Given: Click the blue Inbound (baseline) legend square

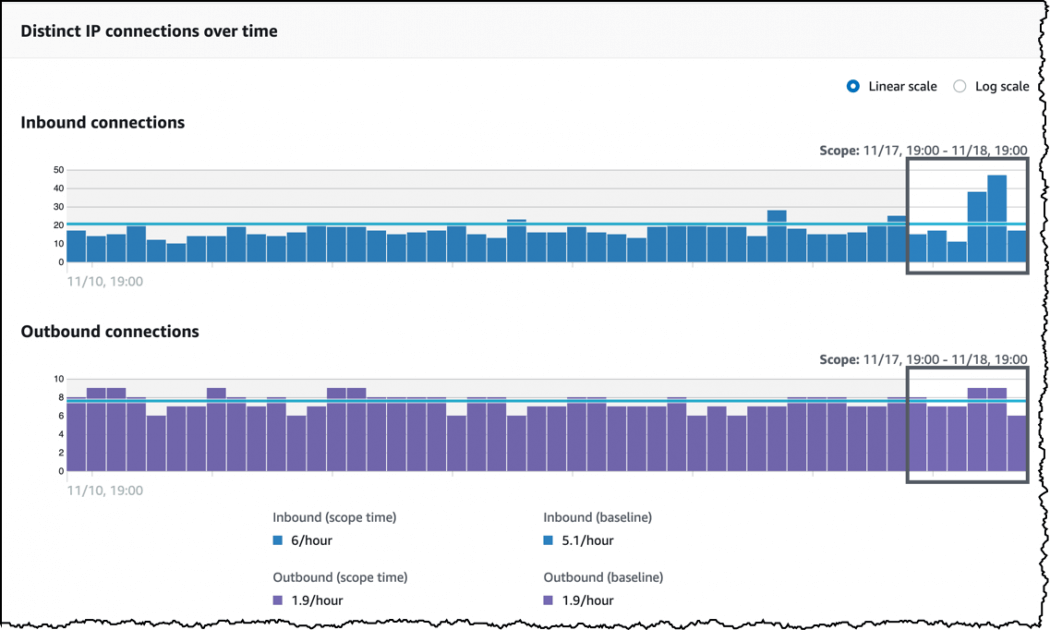Looking at the screenshot, I should pyautogui.click(x=548, y=540).
